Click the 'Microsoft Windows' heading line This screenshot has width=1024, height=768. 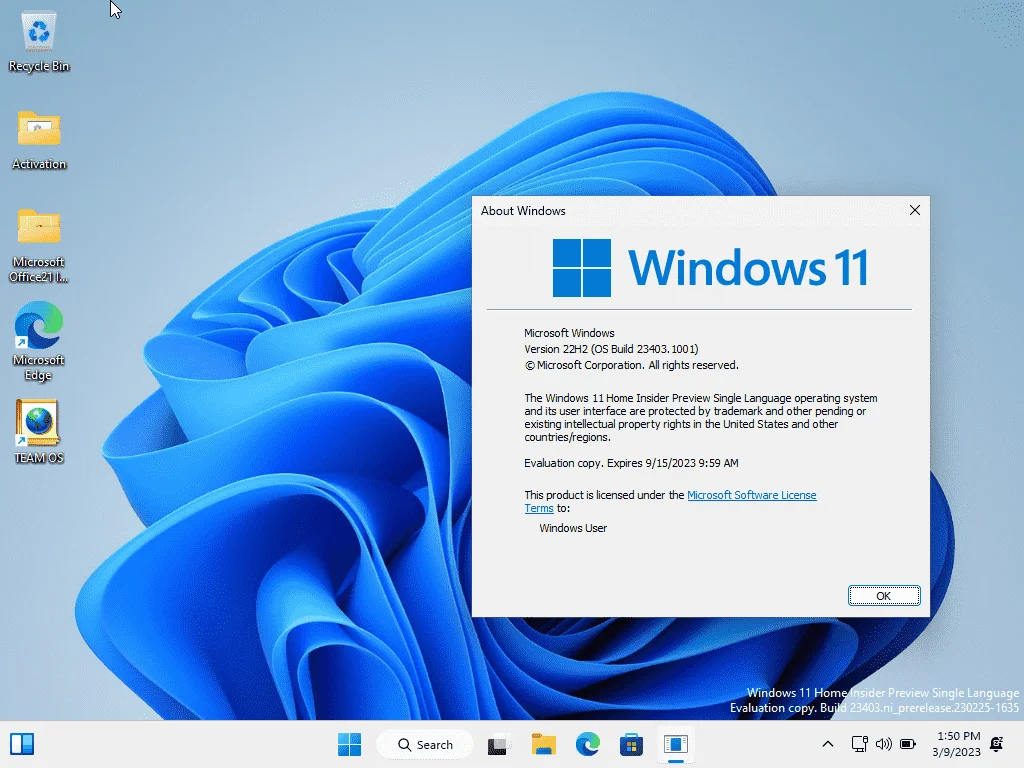point(569,333)
